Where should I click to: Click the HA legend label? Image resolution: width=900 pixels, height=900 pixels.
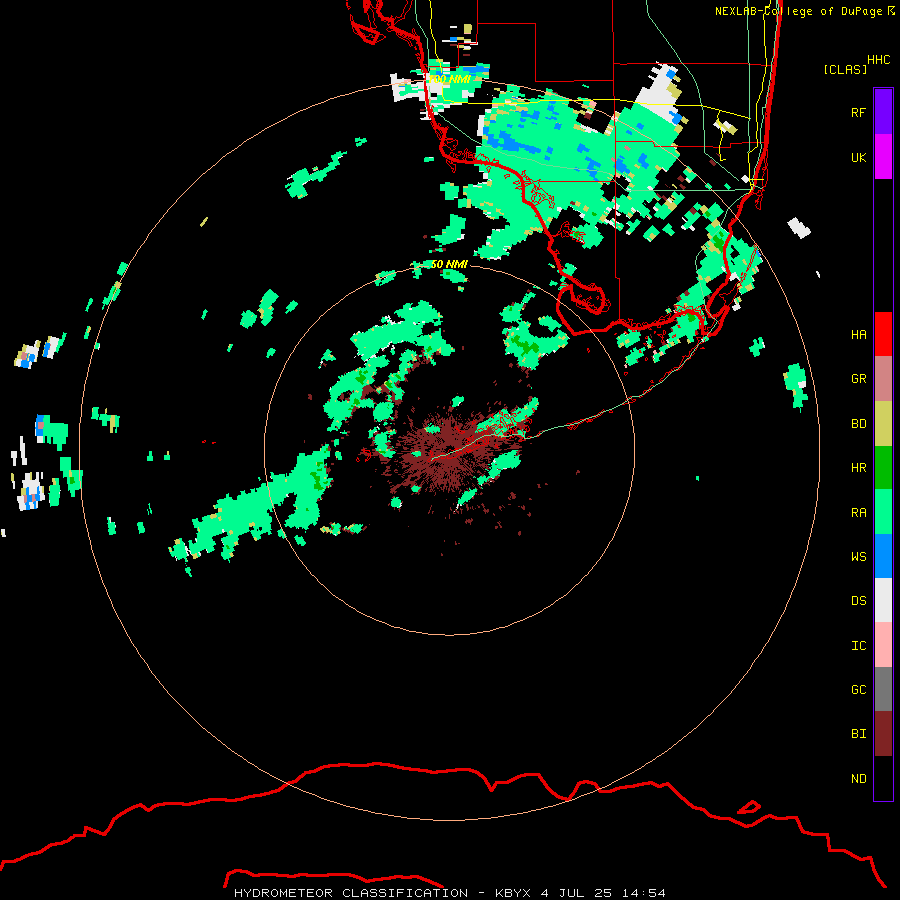click(x=858, y=334)
